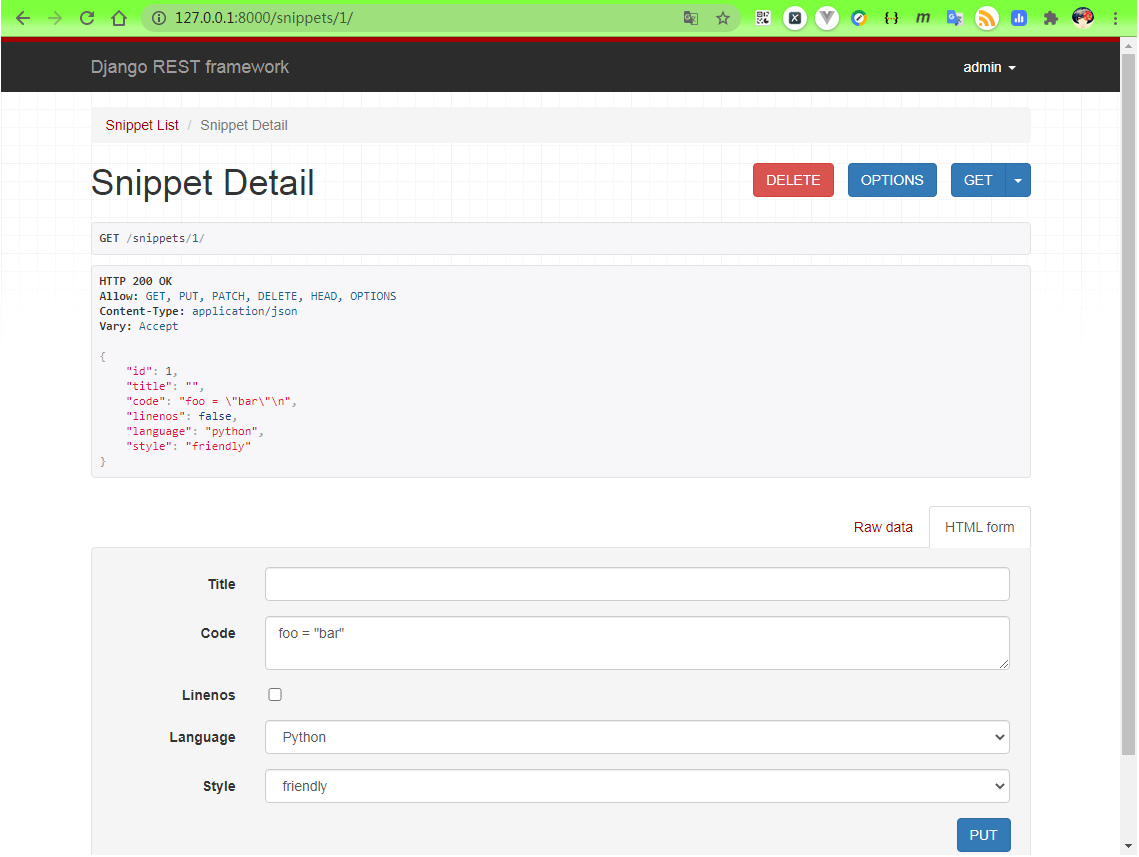This screenshot has width=1139, height=857.
Task: Click the "HTTP 200 OK" status text
Action: 136,281
